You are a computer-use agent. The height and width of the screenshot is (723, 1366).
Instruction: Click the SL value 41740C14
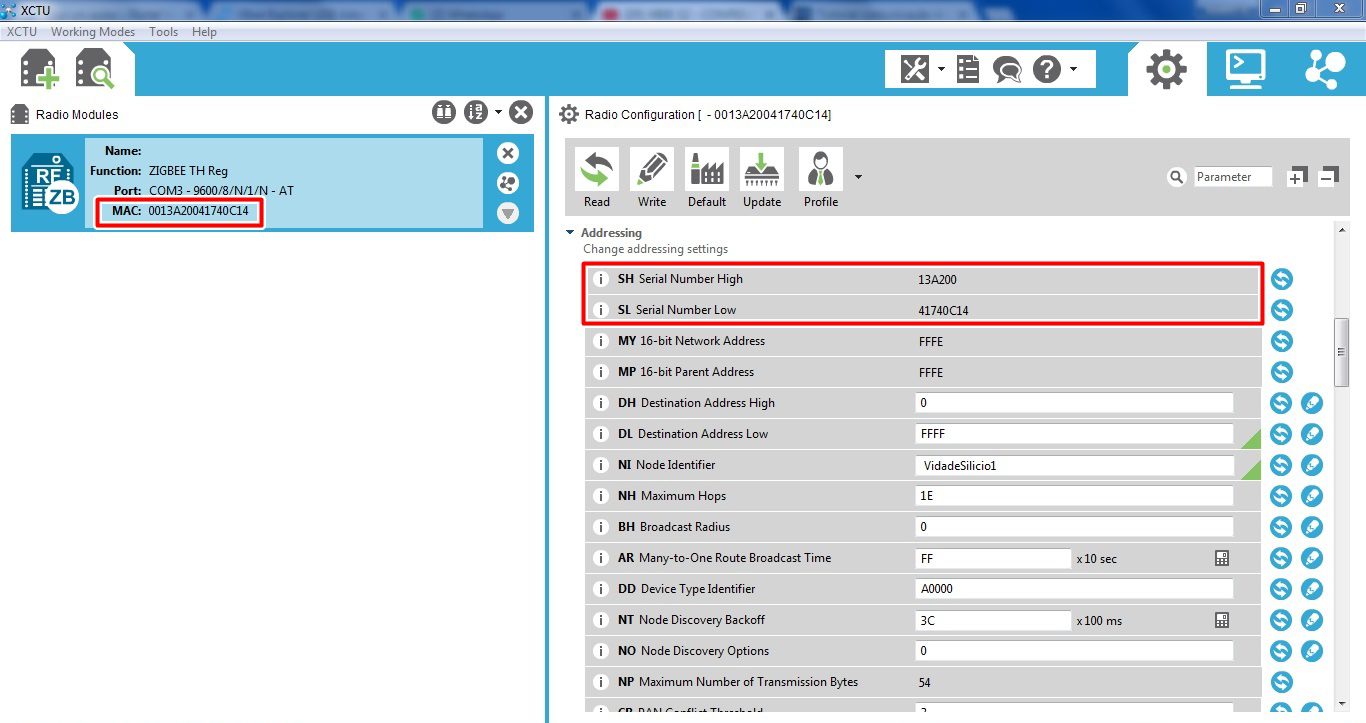[943, 310]
